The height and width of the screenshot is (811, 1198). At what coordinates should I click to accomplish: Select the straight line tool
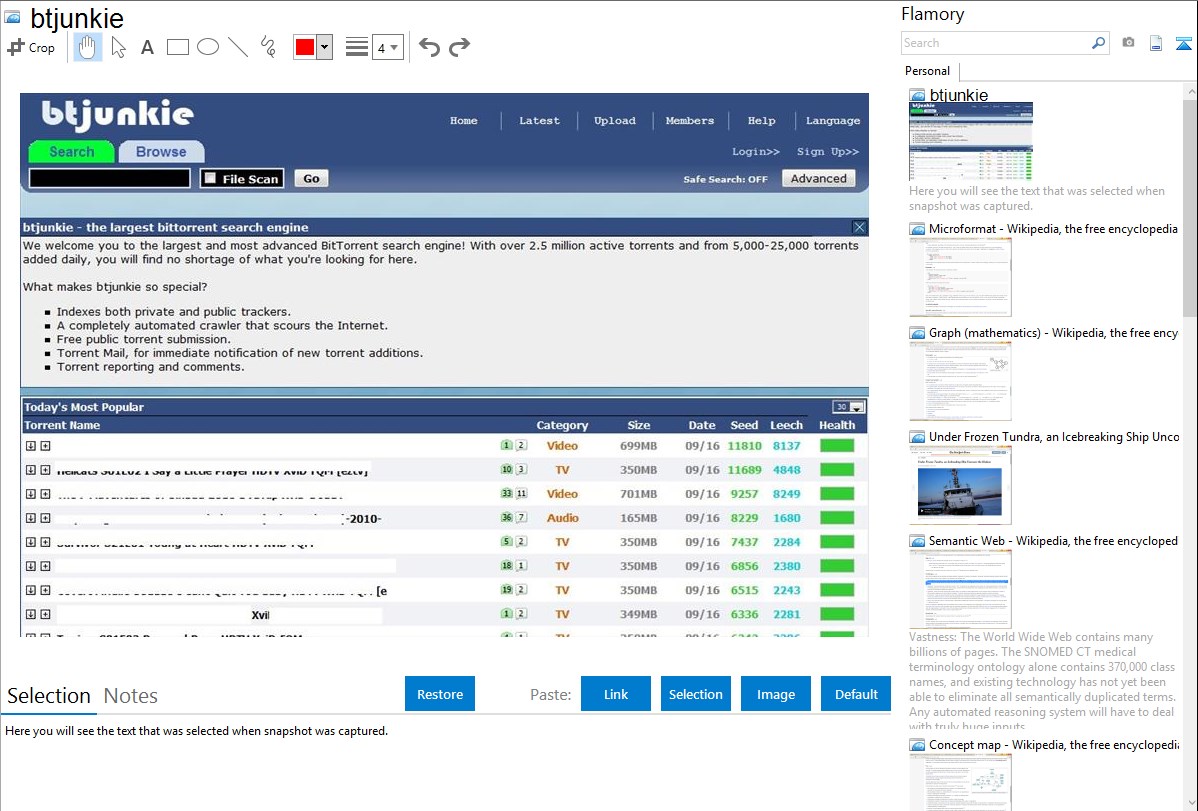point(238,47)
